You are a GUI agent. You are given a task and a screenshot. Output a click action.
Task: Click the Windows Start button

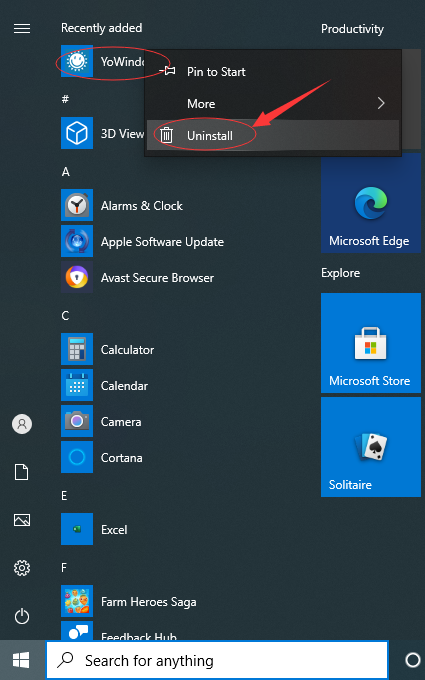click(21, 660)
